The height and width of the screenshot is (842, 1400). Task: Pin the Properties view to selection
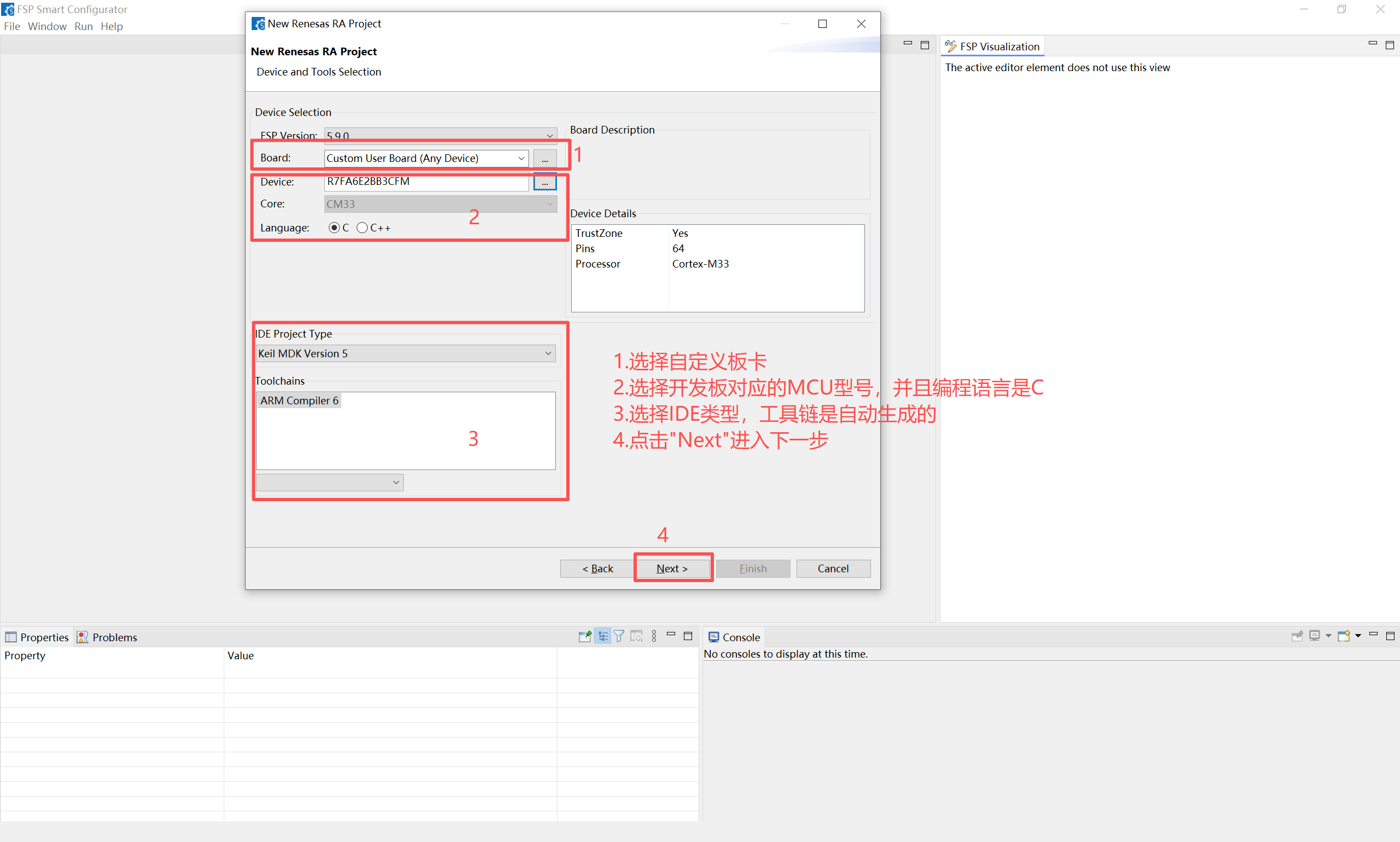[x=585, y=637]
